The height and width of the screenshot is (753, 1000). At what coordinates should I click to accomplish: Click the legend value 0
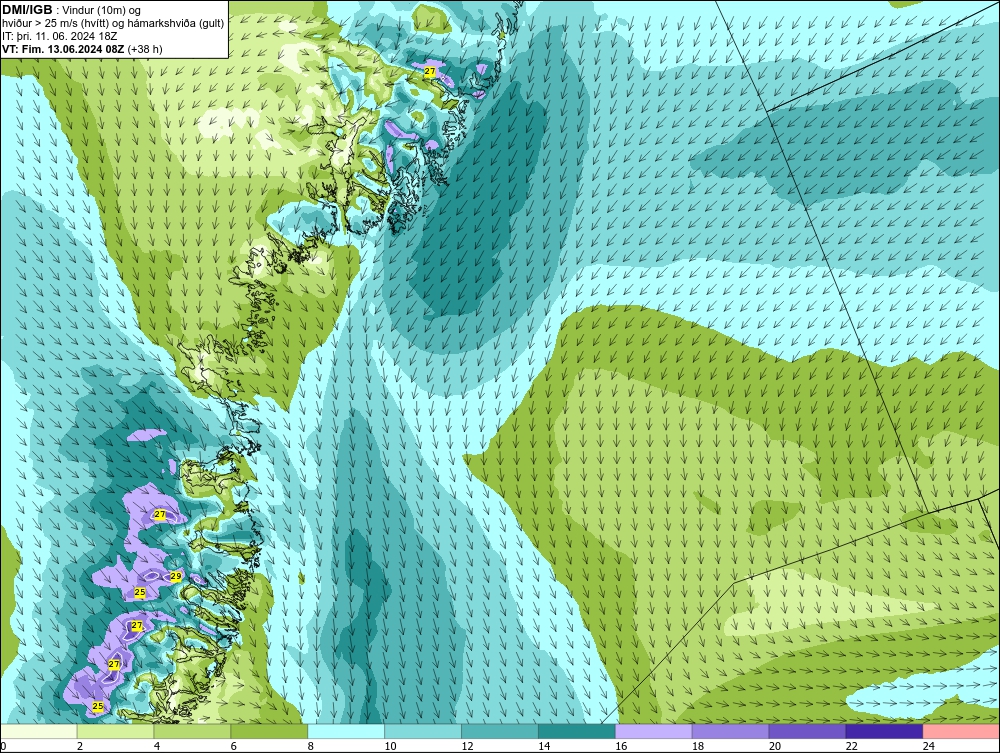click(3, 746)
